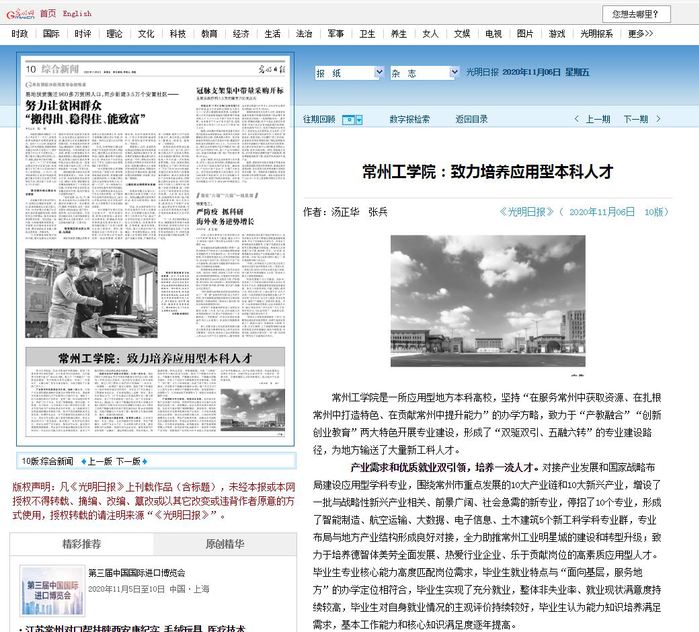699x632 pixels.
Task: Click the left arrow beside 上一期
Action: (x=578, y=119)
